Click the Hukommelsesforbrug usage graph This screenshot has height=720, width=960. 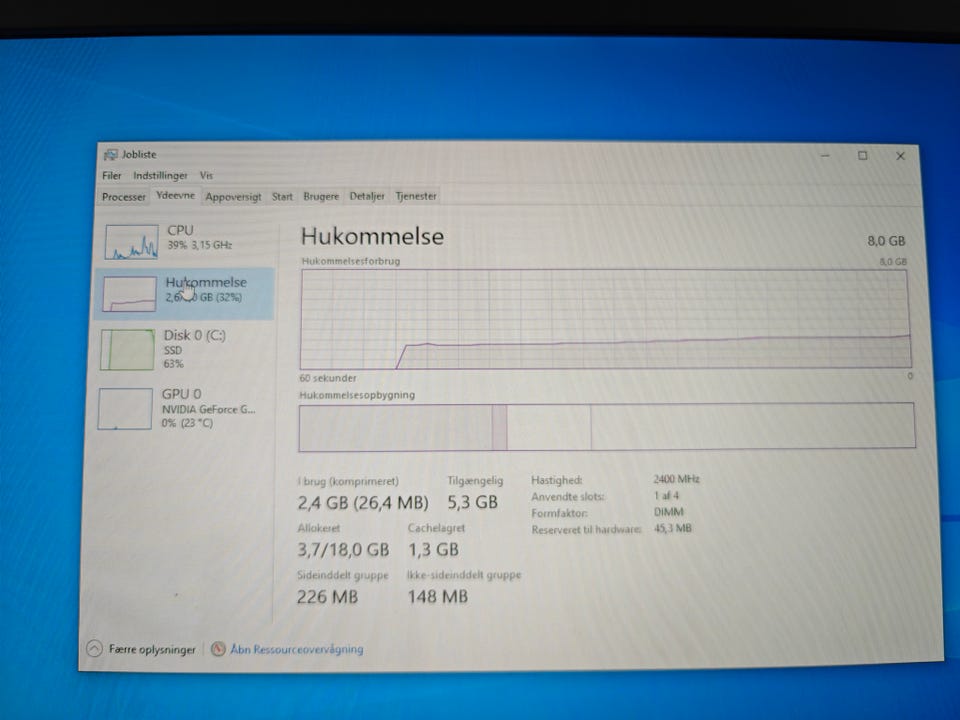[x=606, y=319]
